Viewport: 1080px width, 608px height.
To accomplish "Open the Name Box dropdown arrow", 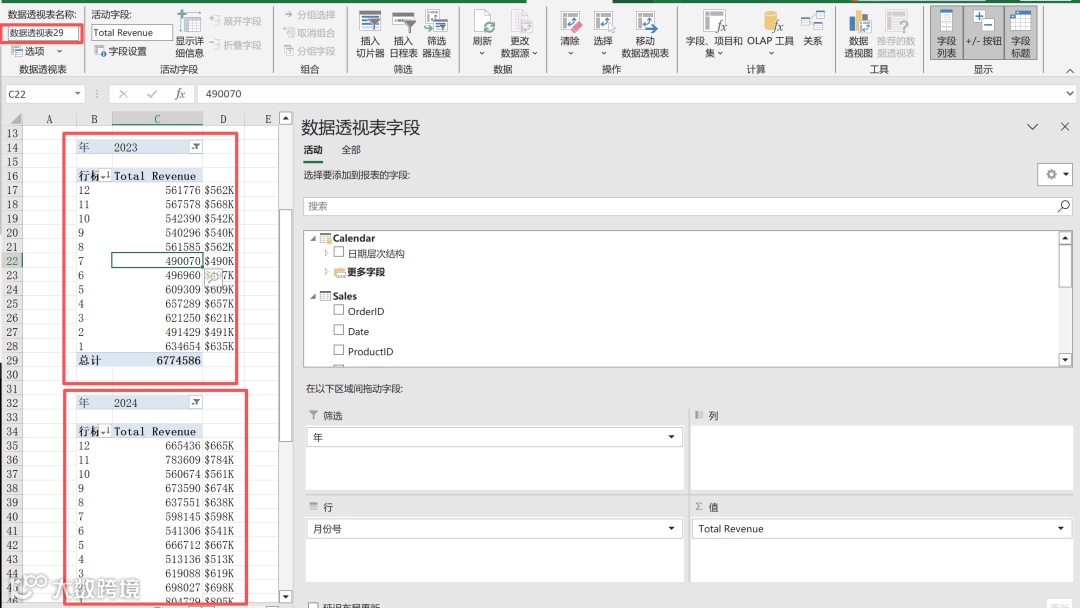I will coord(77,94).
